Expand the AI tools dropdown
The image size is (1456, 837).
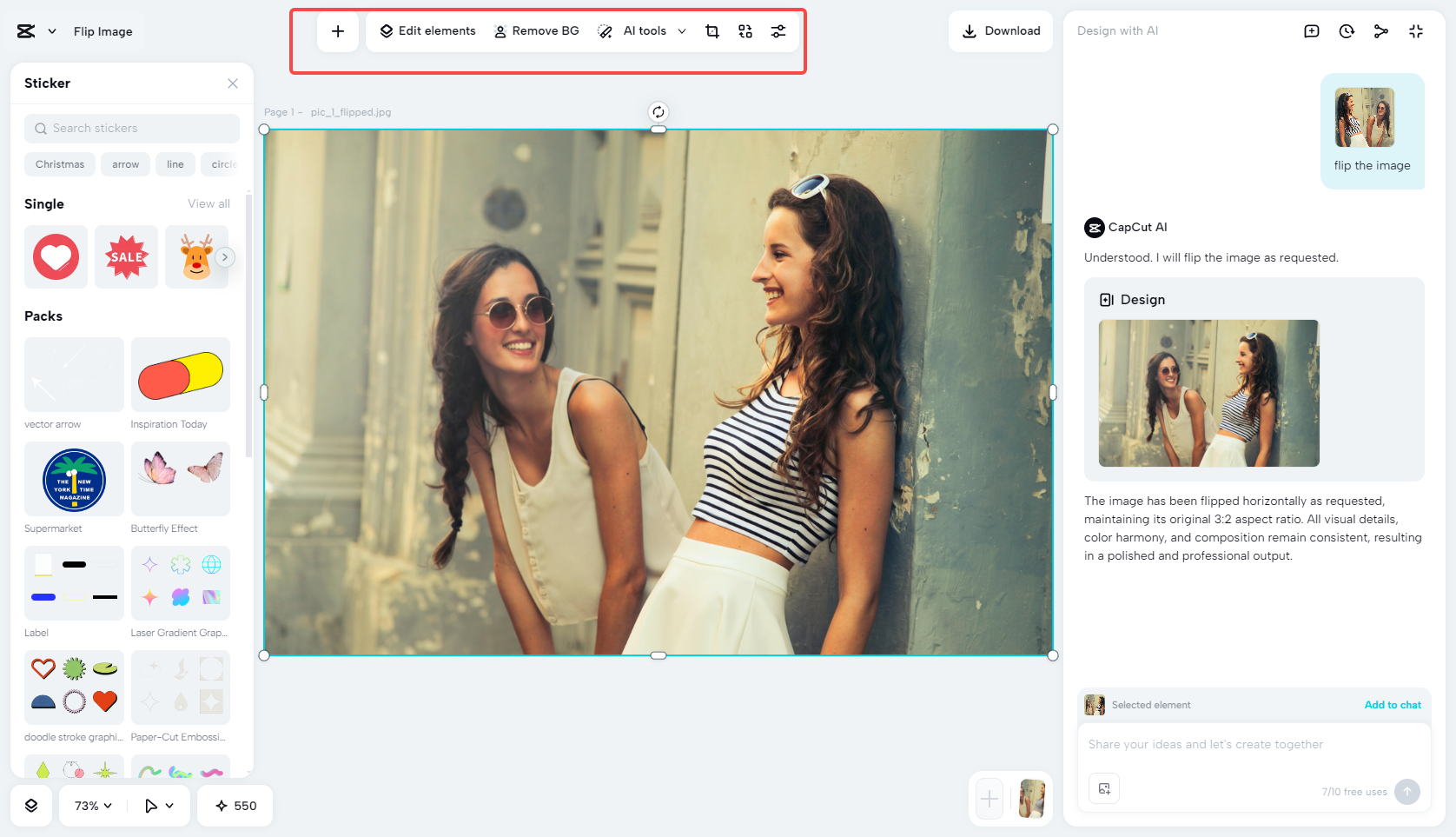tap(683, 30)
